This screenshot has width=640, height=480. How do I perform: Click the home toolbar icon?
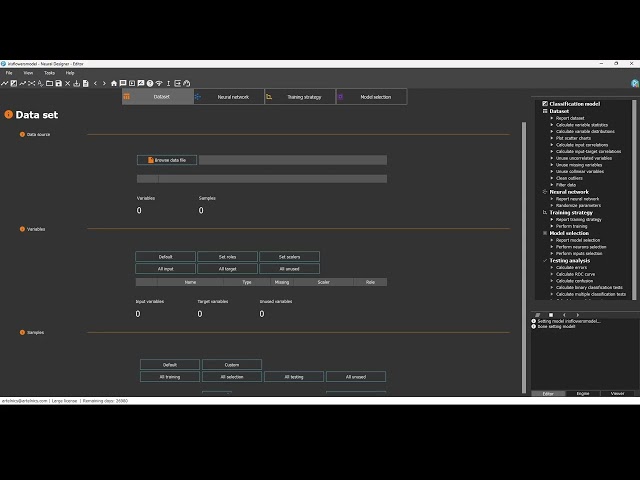pyautogui.click(x=114, y=83)
